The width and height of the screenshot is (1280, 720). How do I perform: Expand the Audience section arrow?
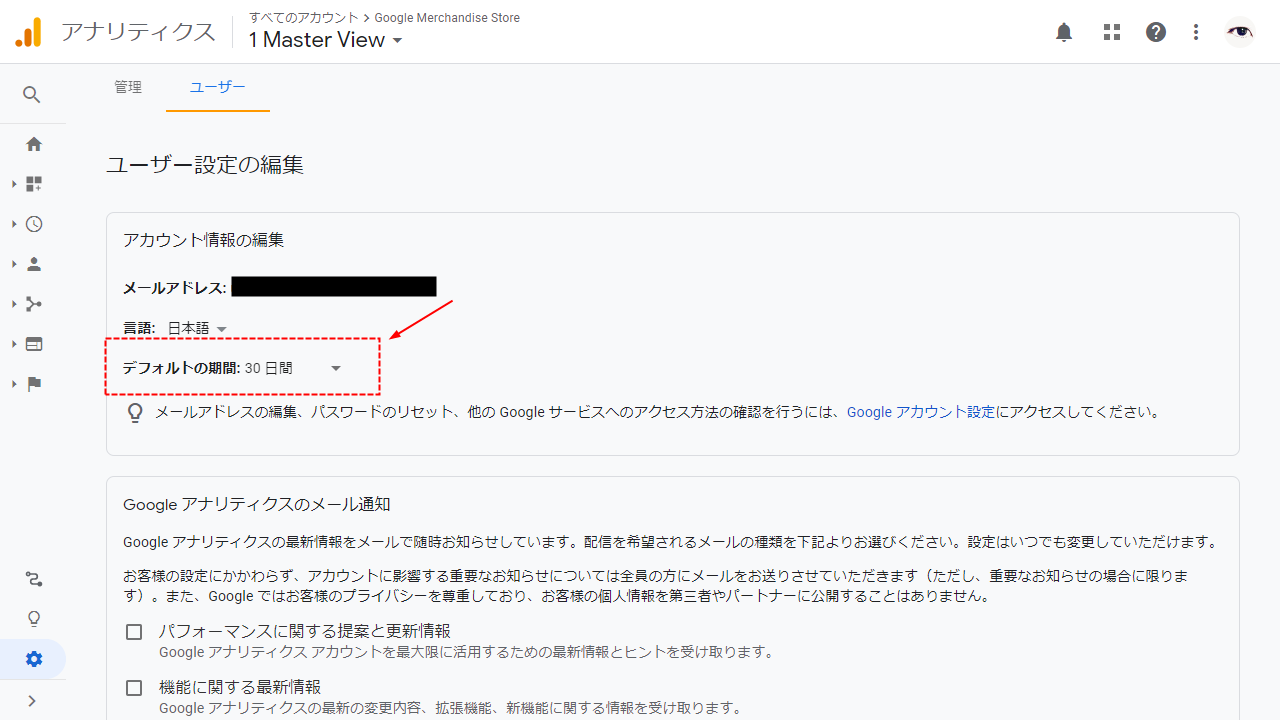[14, 264]
